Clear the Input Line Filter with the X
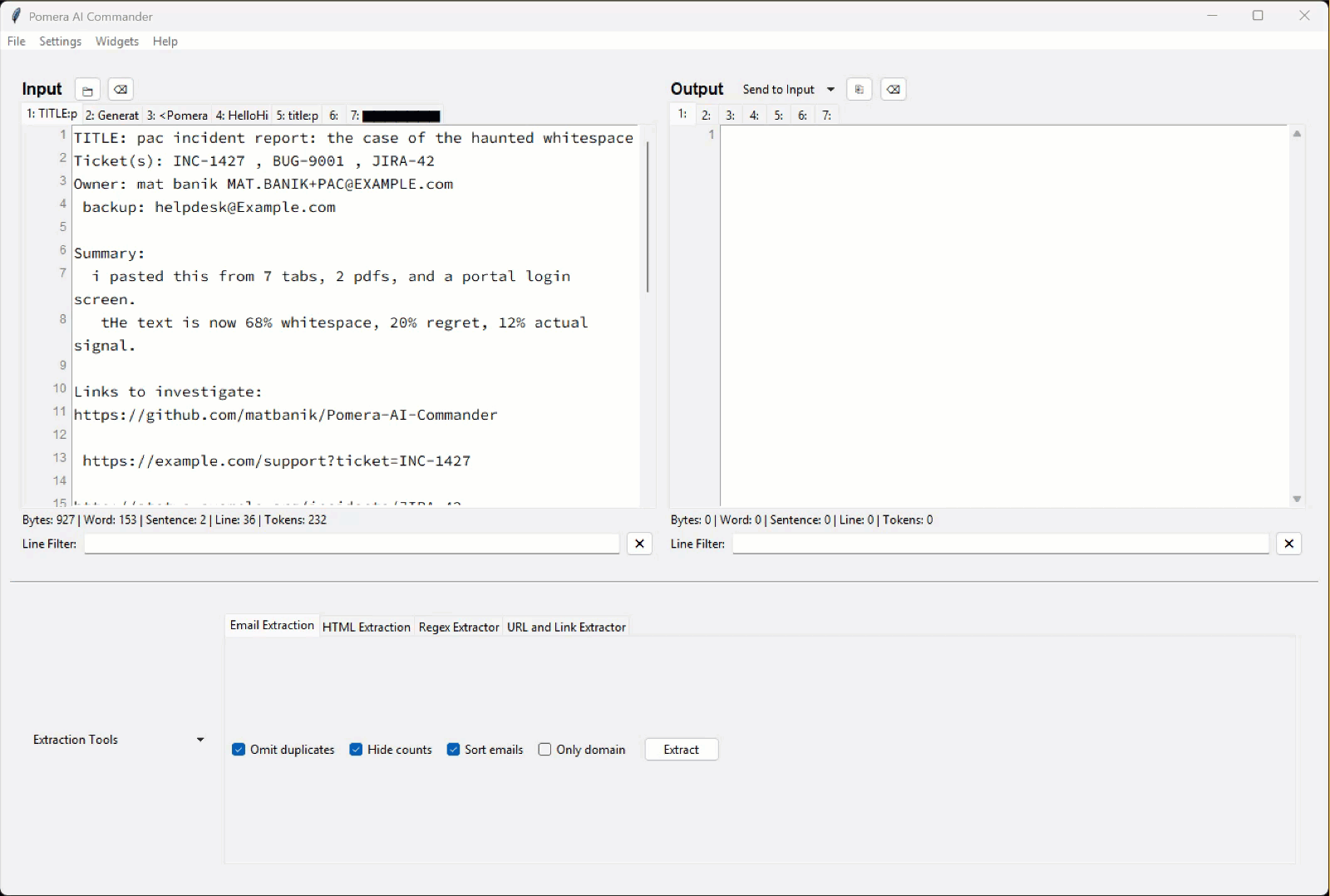Image resolution: width=1330 pixels, height=896 pixels. [639, 544]
